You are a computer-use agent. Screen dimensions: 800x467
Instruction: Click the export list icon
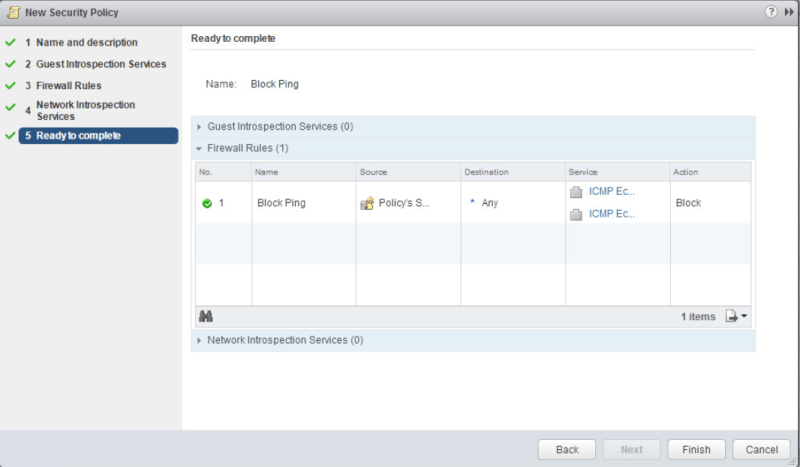coord(734,316)
